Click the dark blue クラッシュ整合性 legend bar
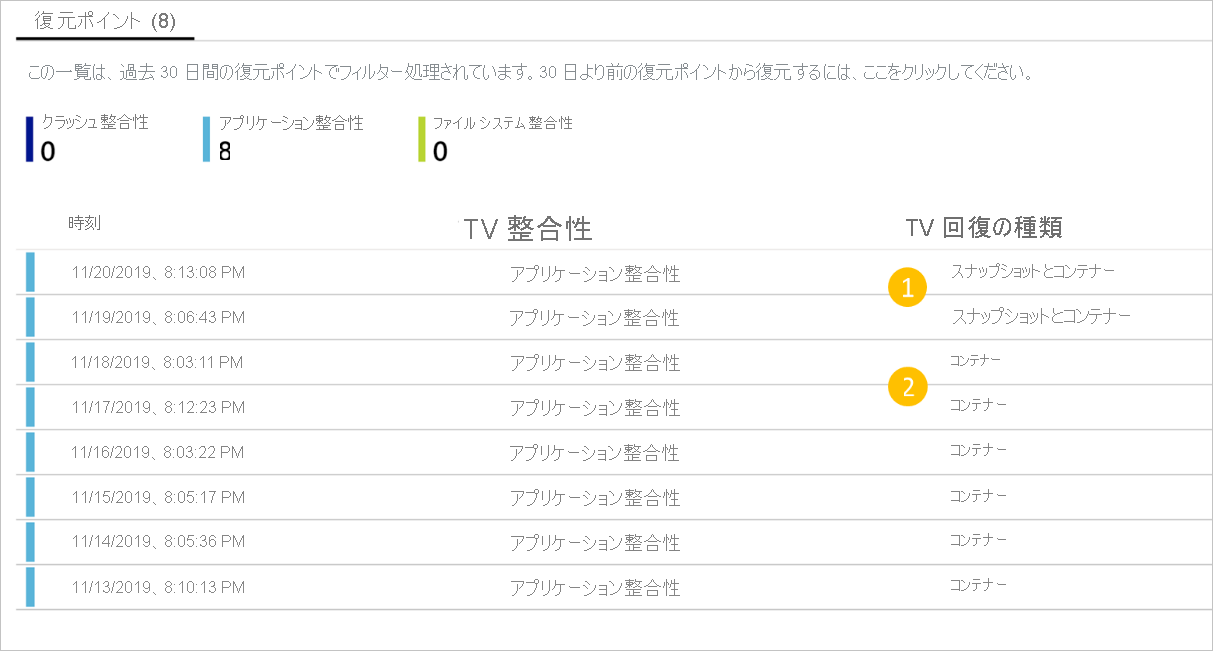 [x=30, y=138]
